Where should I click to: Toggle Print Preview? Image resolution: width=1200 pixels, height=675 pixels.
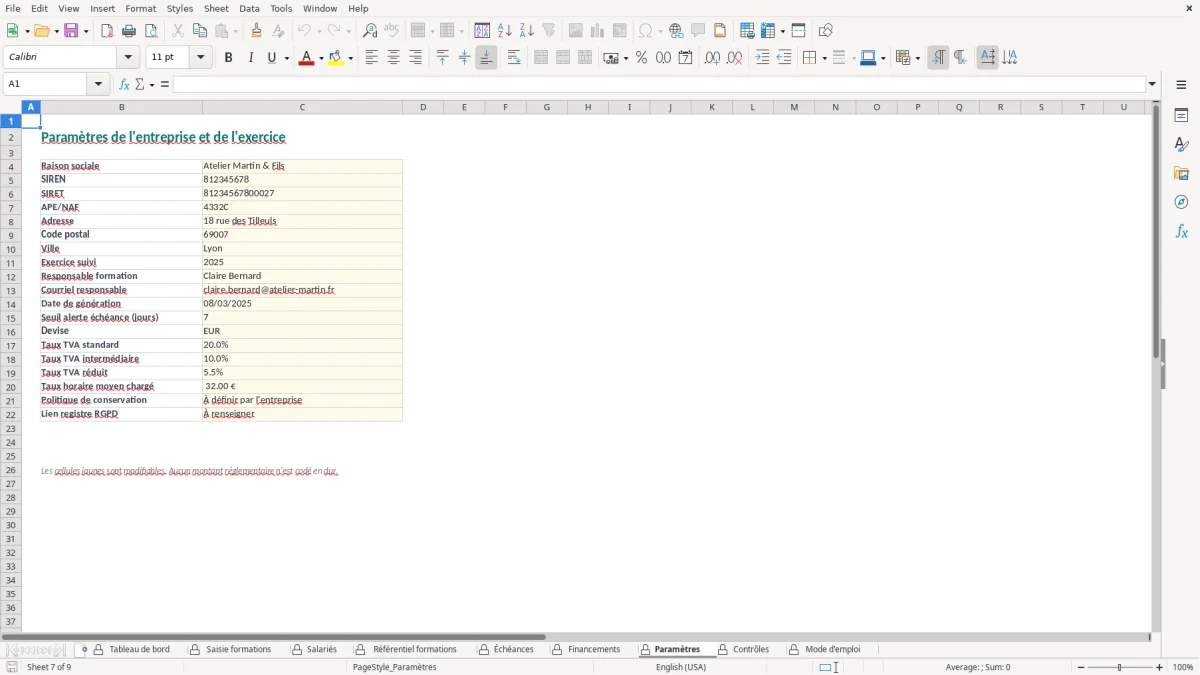click(x=151, y=31)
